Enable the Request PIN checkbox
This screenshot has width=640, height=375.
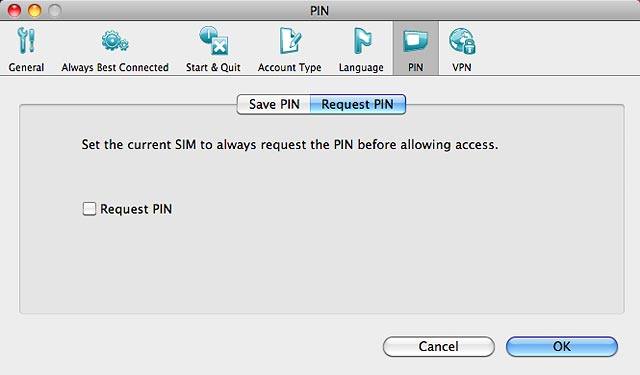(x=89, y=209)
